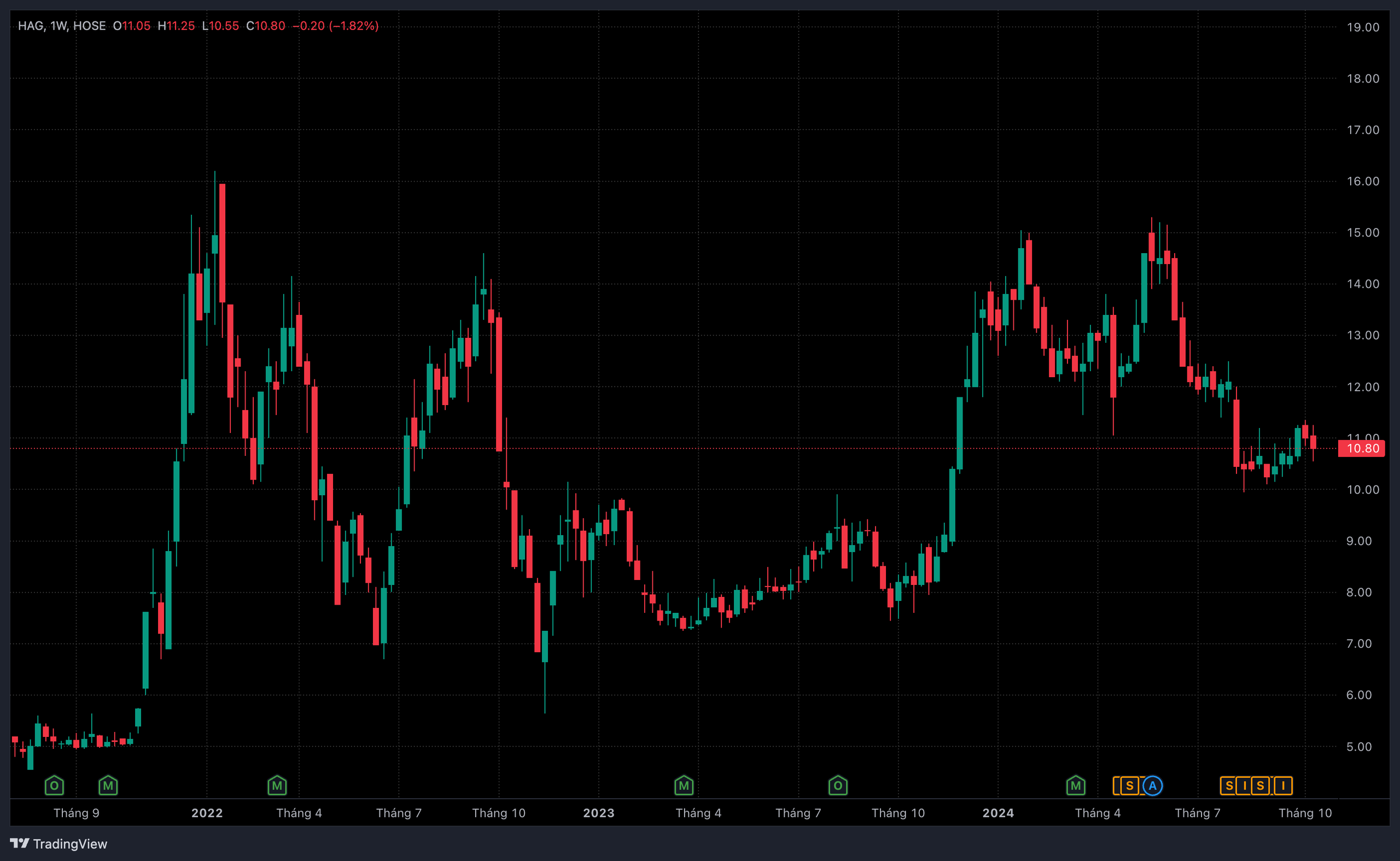This screenshot has width=1400, height=861.
Task: Click the last Tháng 10 label on time axis
Action: pyautogui.click(x=1305, y=813)
